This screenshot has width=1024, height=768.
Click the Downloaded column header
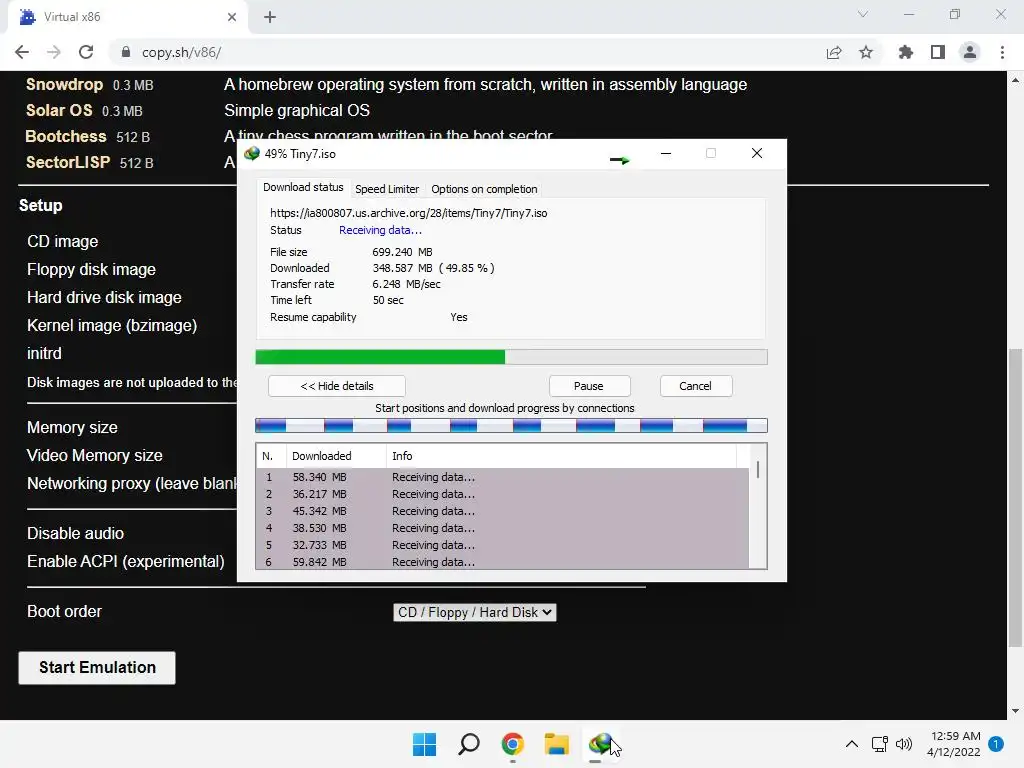[336, 456]
